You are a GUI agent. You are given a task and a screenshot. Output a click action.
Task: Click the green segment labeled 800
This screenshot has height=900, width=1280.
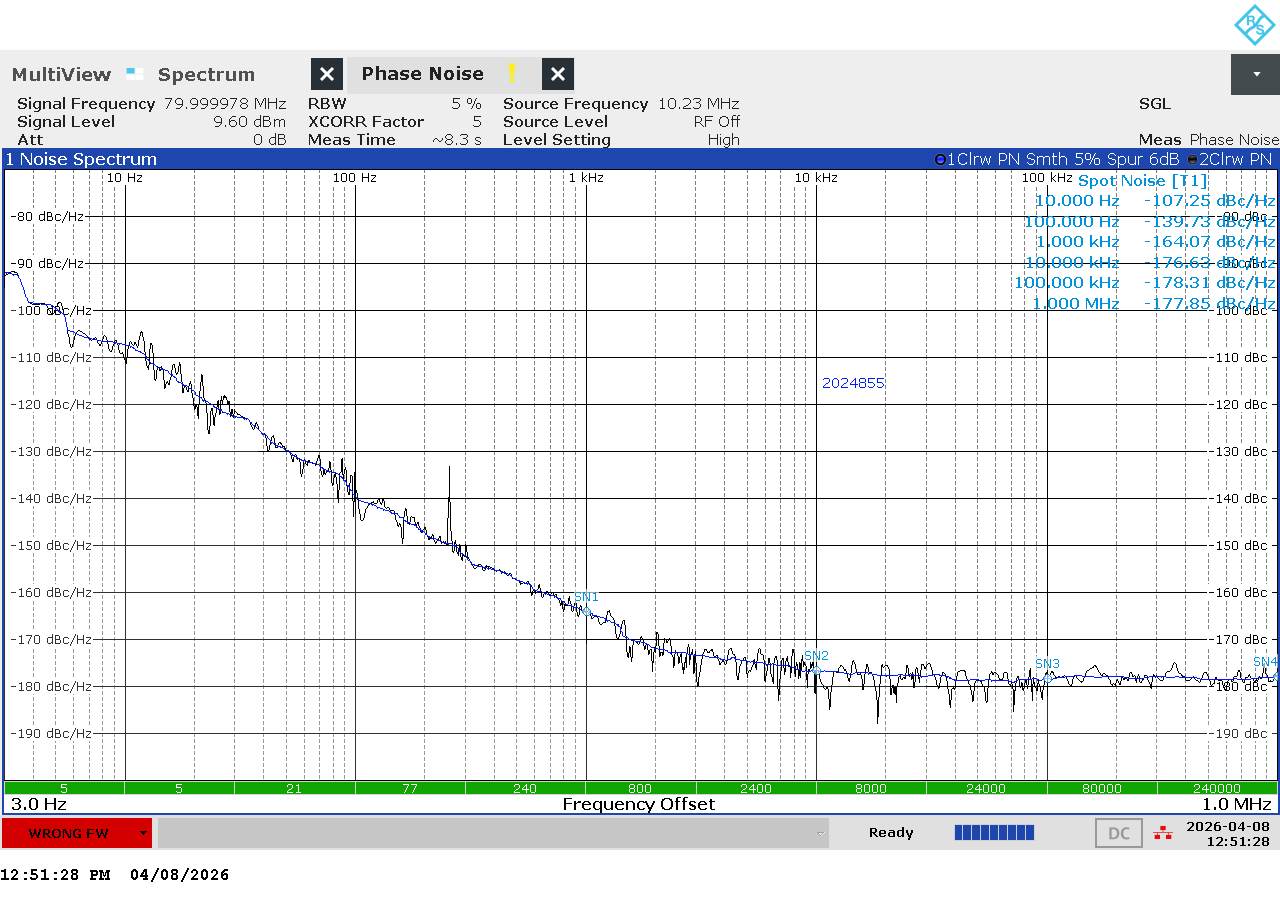click(640, 788)
